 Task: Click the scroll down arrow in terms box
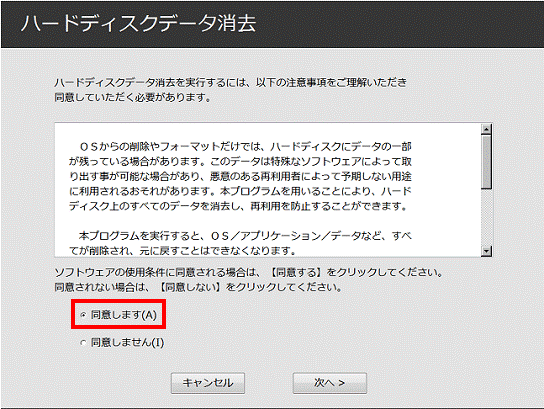(486, 251)
